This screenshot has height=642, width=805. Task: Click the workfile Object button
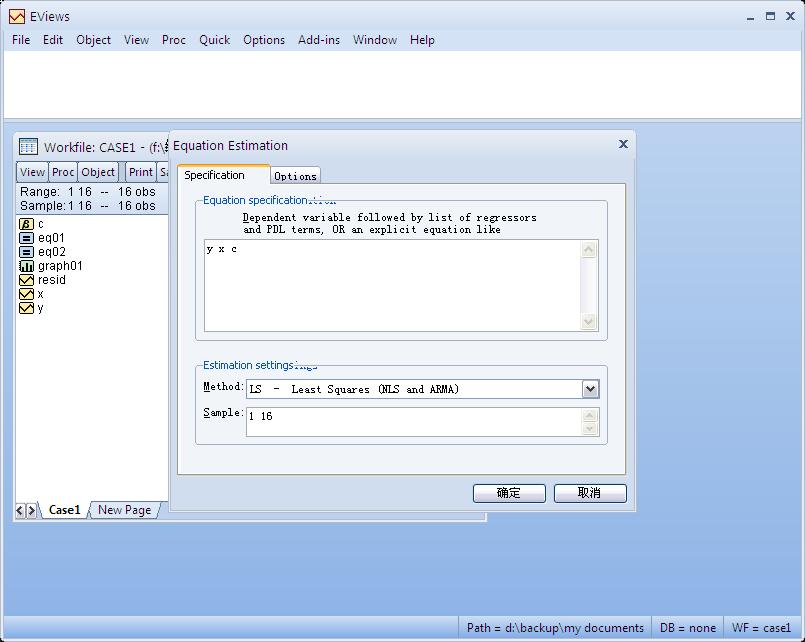tap(98, 172)
